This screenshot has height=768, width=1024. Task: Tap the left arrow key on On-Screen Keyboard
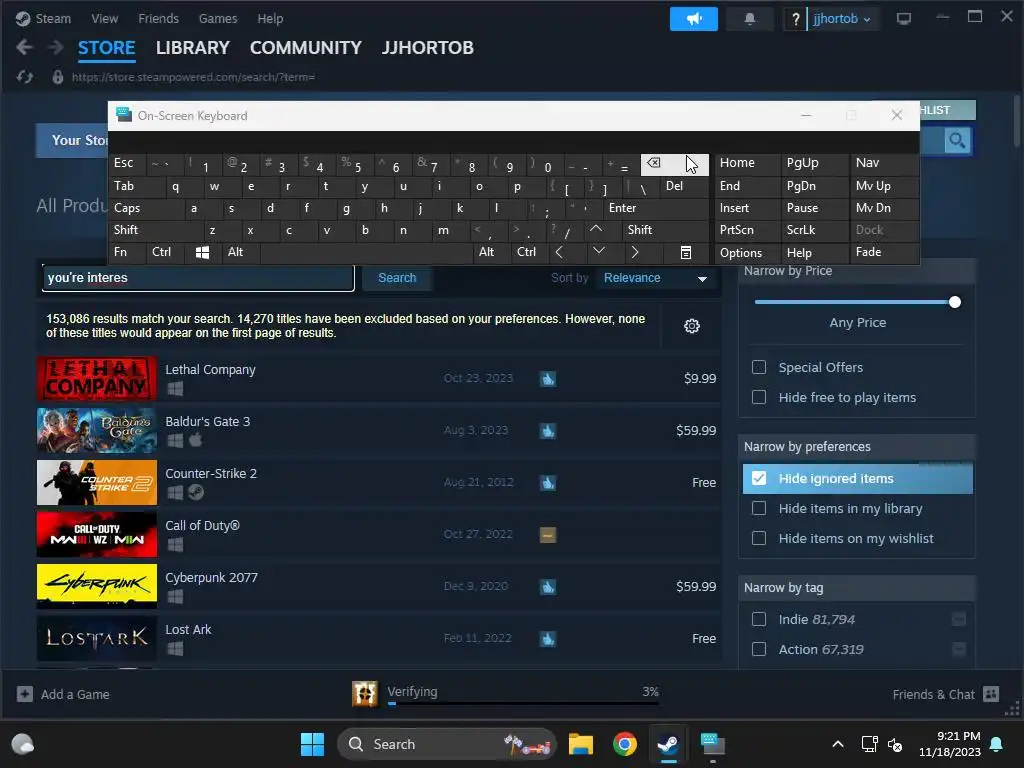point(559,252)
